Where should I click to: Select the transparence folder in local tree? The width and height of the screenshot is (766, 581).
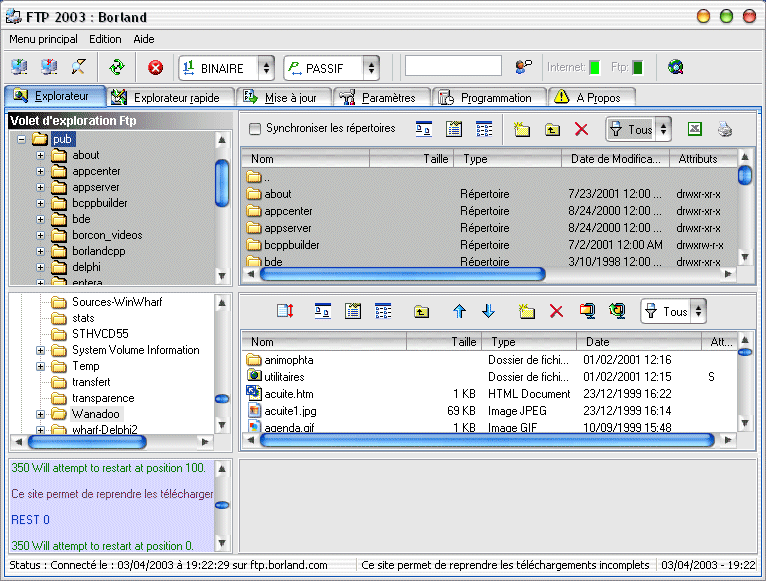click(x=103, y=398)
